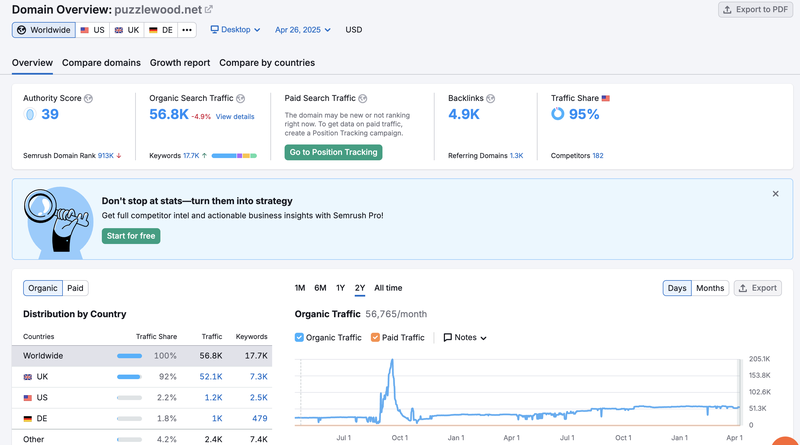Screen dimensions: 800x445
Task: Select the UK database button
Action: click(127, 30)
